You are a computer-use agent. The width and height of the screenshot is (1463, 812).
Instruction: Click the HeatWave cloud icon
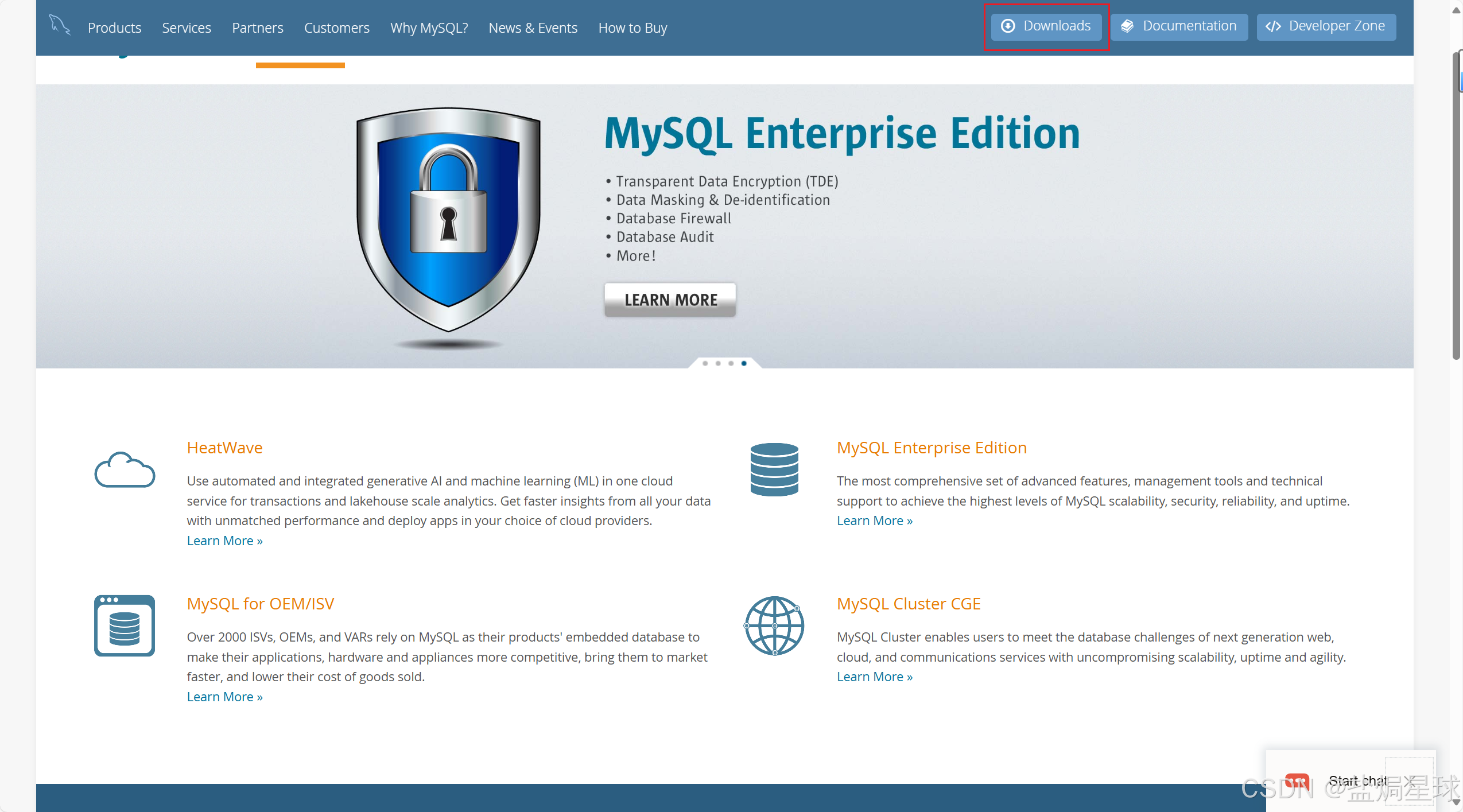(x=125, y=469)
